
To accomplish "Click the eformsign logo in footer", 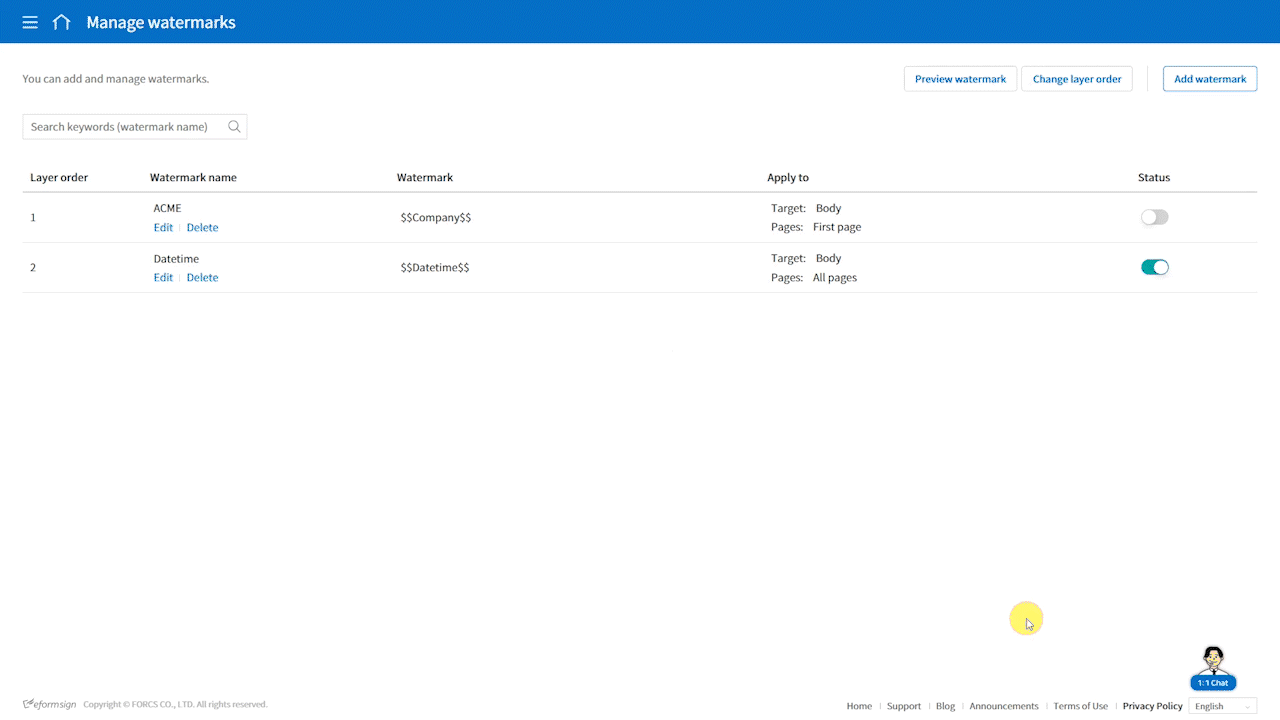I will [50, 704].
